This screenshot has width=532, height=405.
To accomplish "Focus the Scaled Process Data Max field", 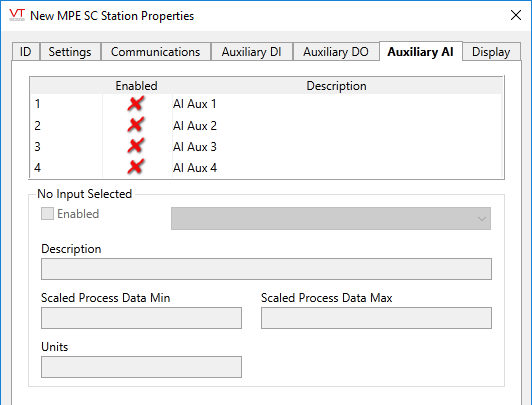I will (x=376, y=318).
